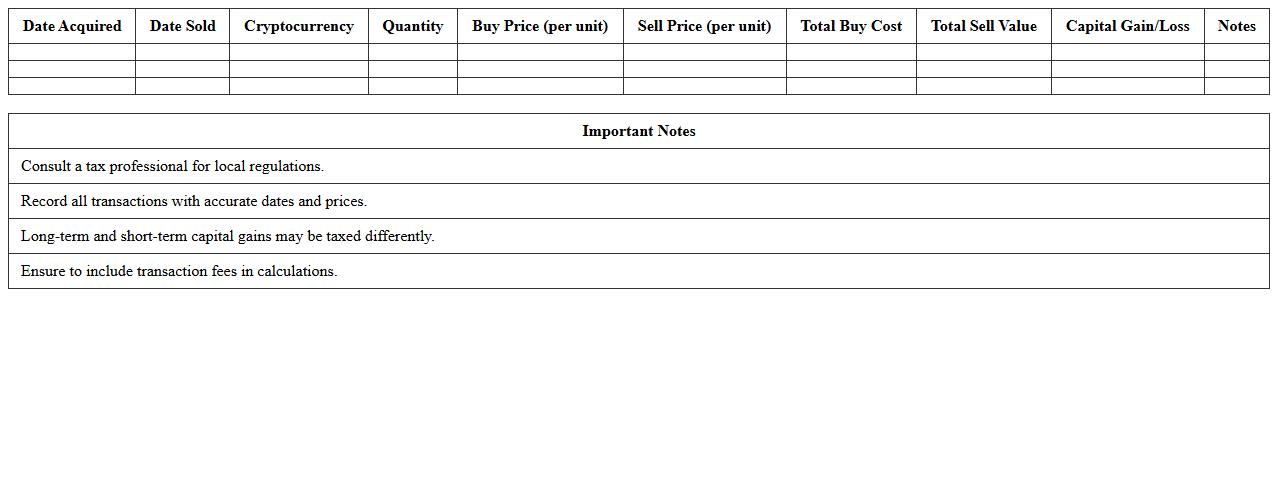Image resolution: width=1278 pixels, height=501 pixels.
Task: Click the Capital Gain/Loss column header
Action: (1127, 26)
